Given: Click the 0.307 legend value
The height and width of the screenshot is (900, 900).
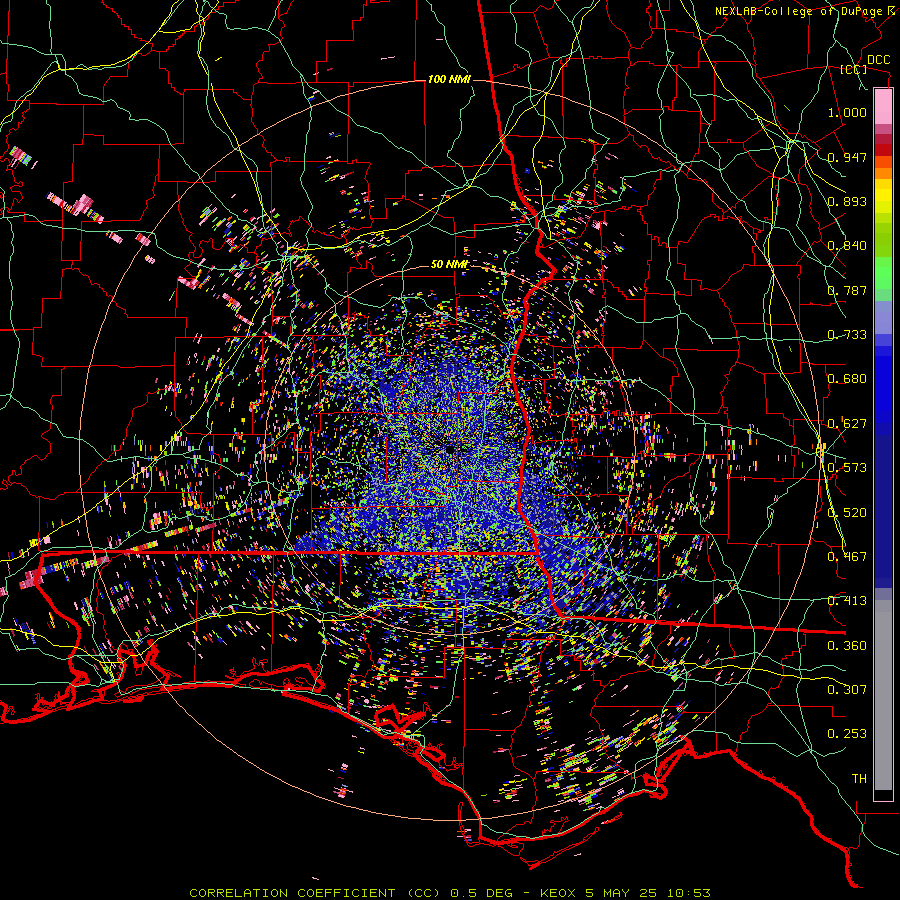Looking at the screenshot, I should 847,690.
